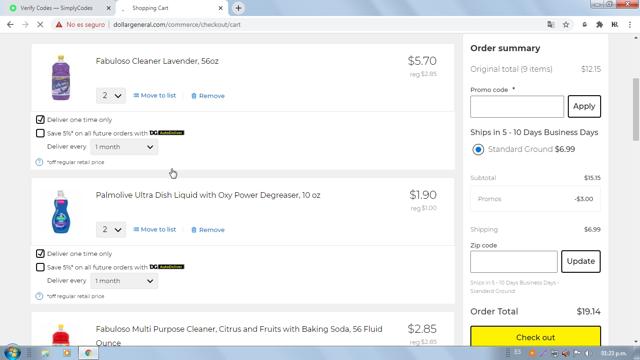Viewport: 640px width, 360px height.
Task: Proceed with Check out button
Action: pyautogui.click(x=535, y=336)
